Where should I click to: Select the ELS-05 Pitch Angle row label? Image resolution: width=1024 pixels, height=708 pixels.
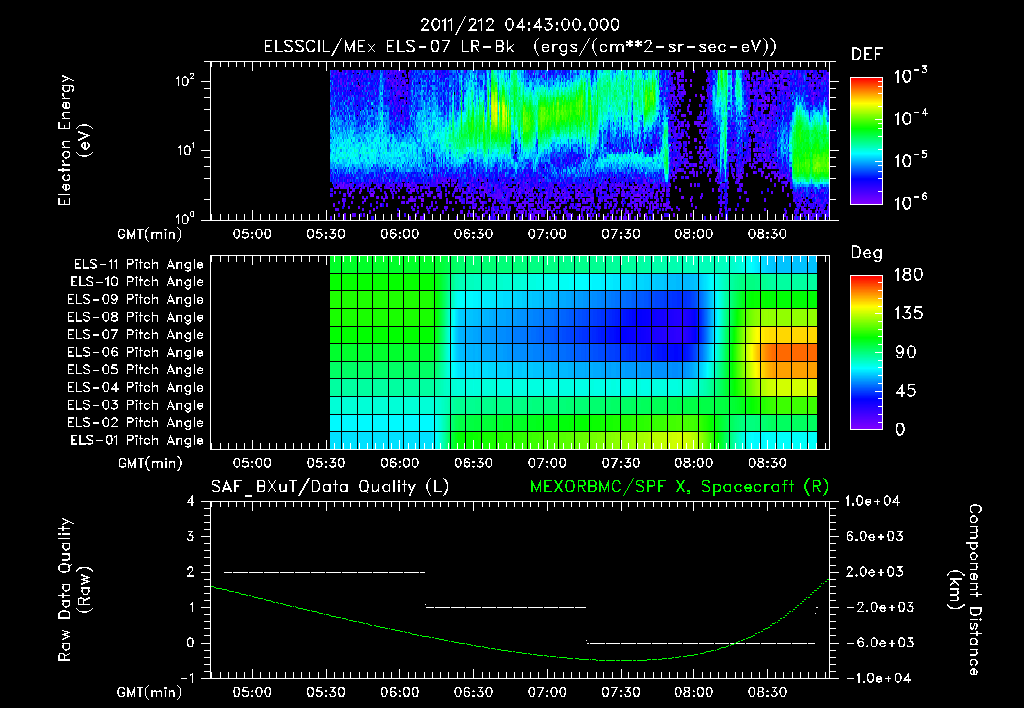click(136, 370)
